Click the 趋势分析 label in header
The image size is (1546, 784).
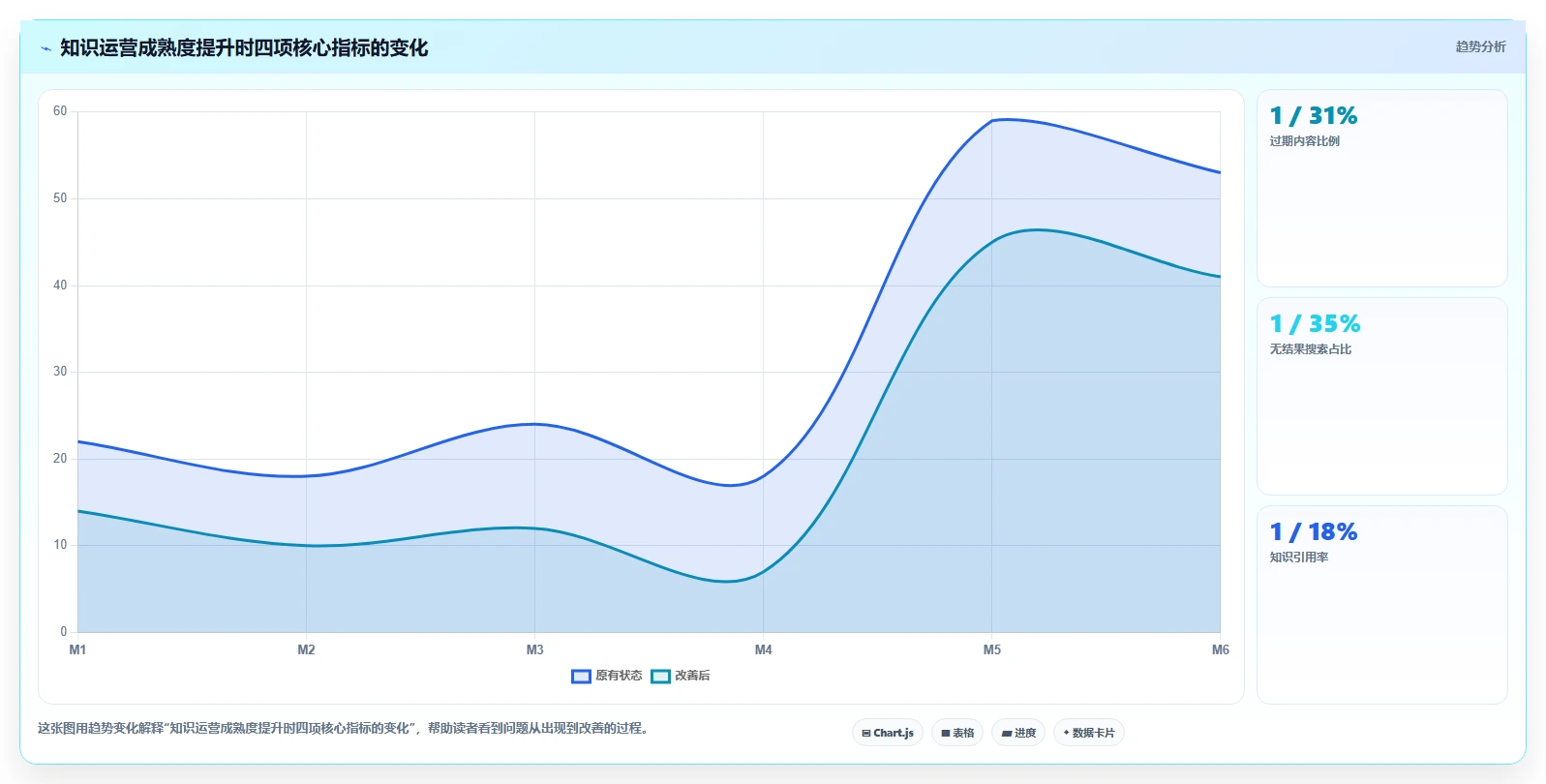[1480, 46]
